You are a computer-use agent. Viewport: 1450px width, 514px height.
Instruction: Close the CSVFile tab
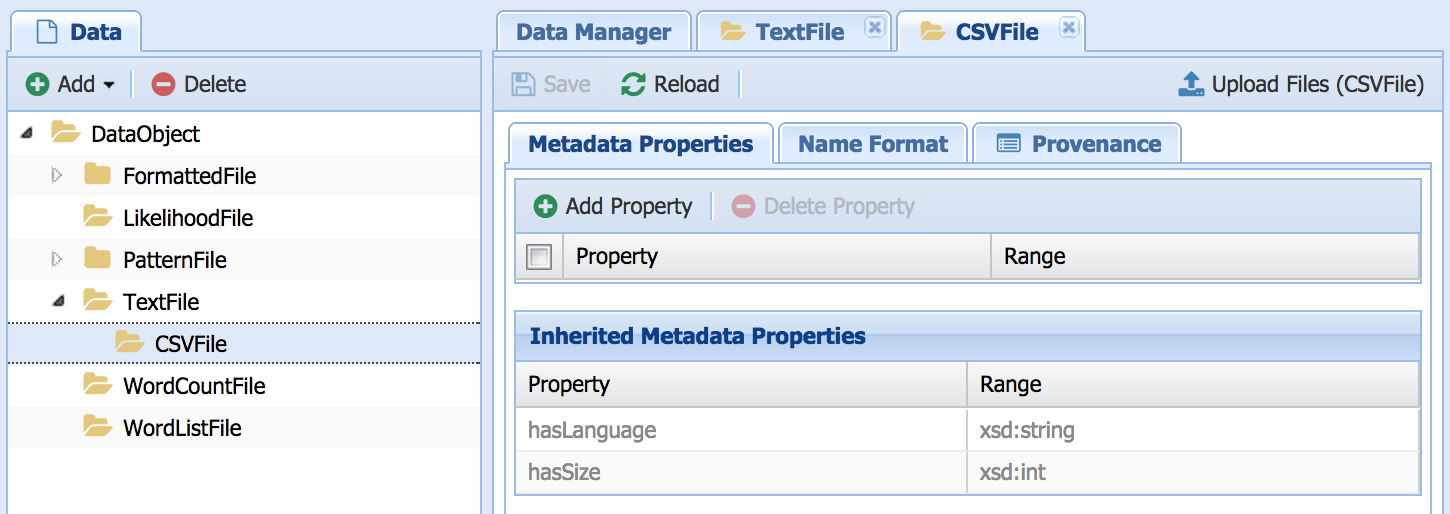[x=1068, y=28]
